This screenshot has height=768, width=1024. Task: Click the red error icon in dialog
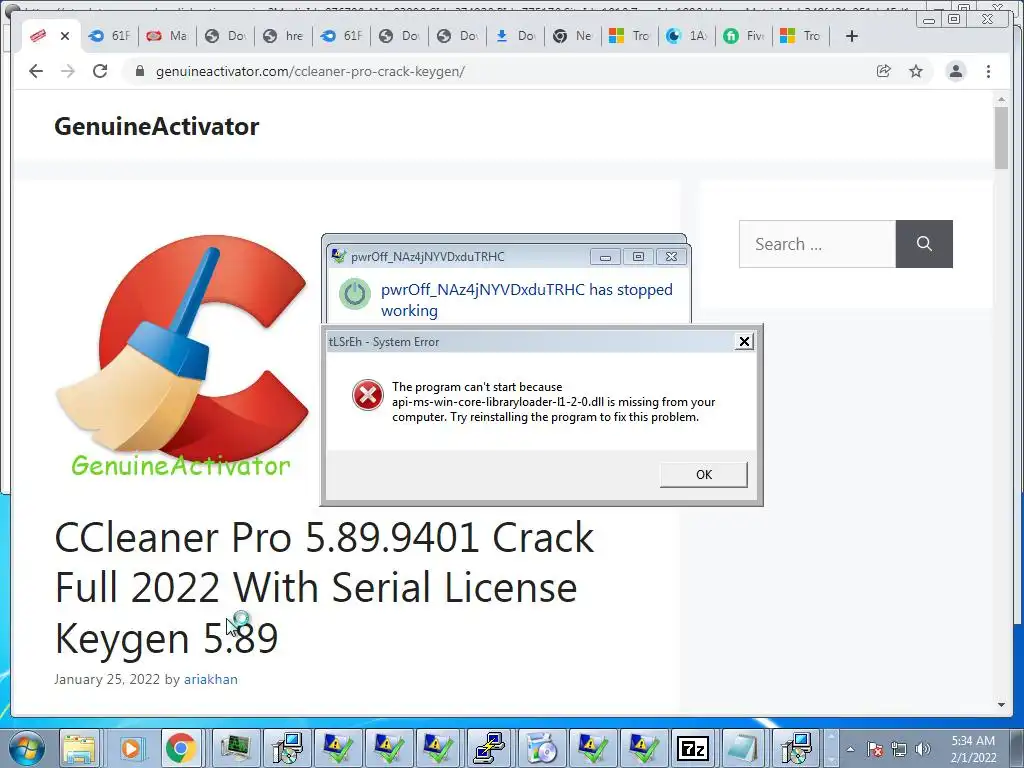point(368,395)
